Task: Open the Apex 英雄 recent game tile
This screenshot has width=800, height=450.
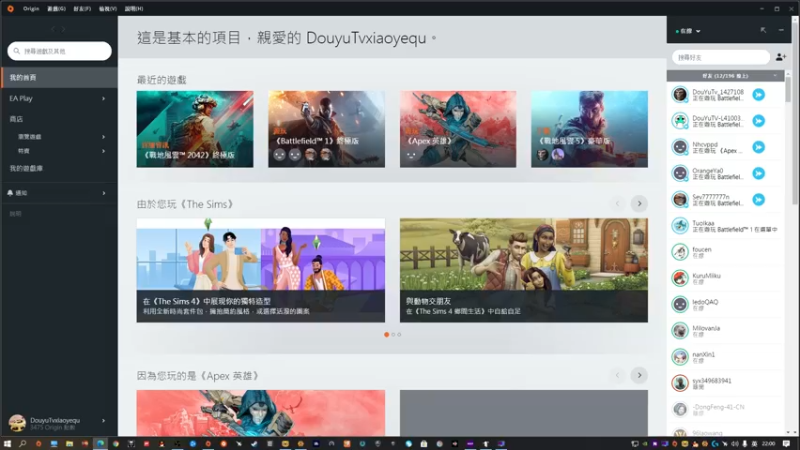Action: (458, 129)
